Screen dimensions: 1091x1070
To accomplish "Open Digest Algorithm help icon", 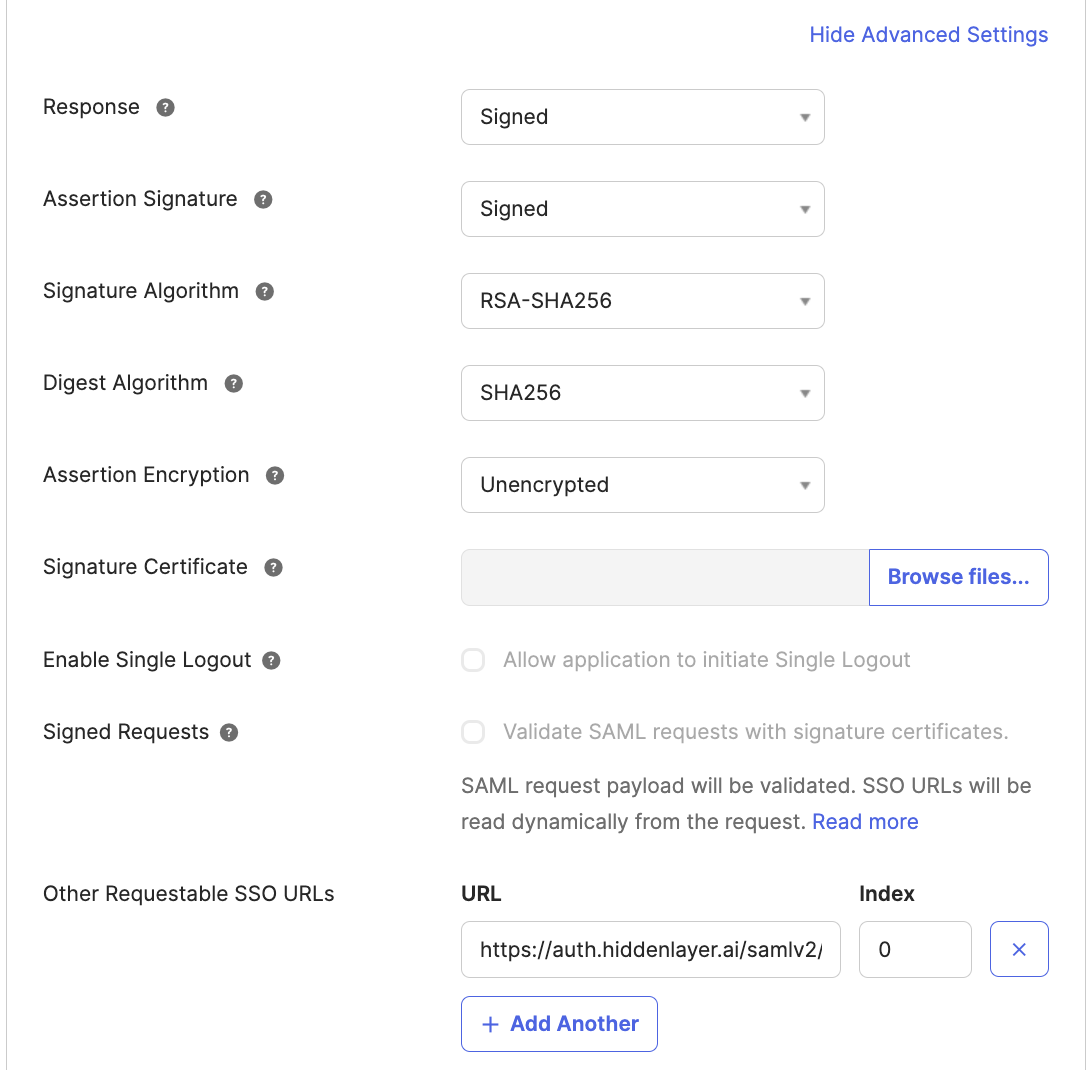I will coord(233,383).
